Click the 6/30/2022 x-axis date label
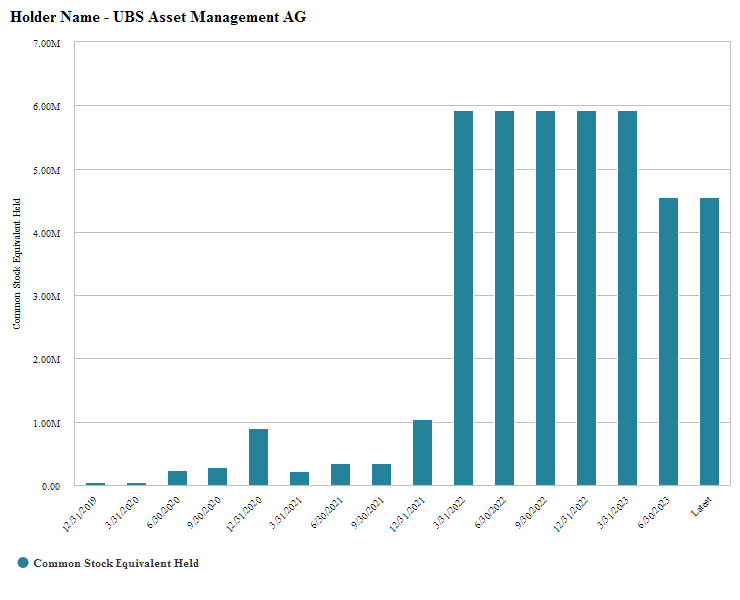 click(x=490, y=513)
